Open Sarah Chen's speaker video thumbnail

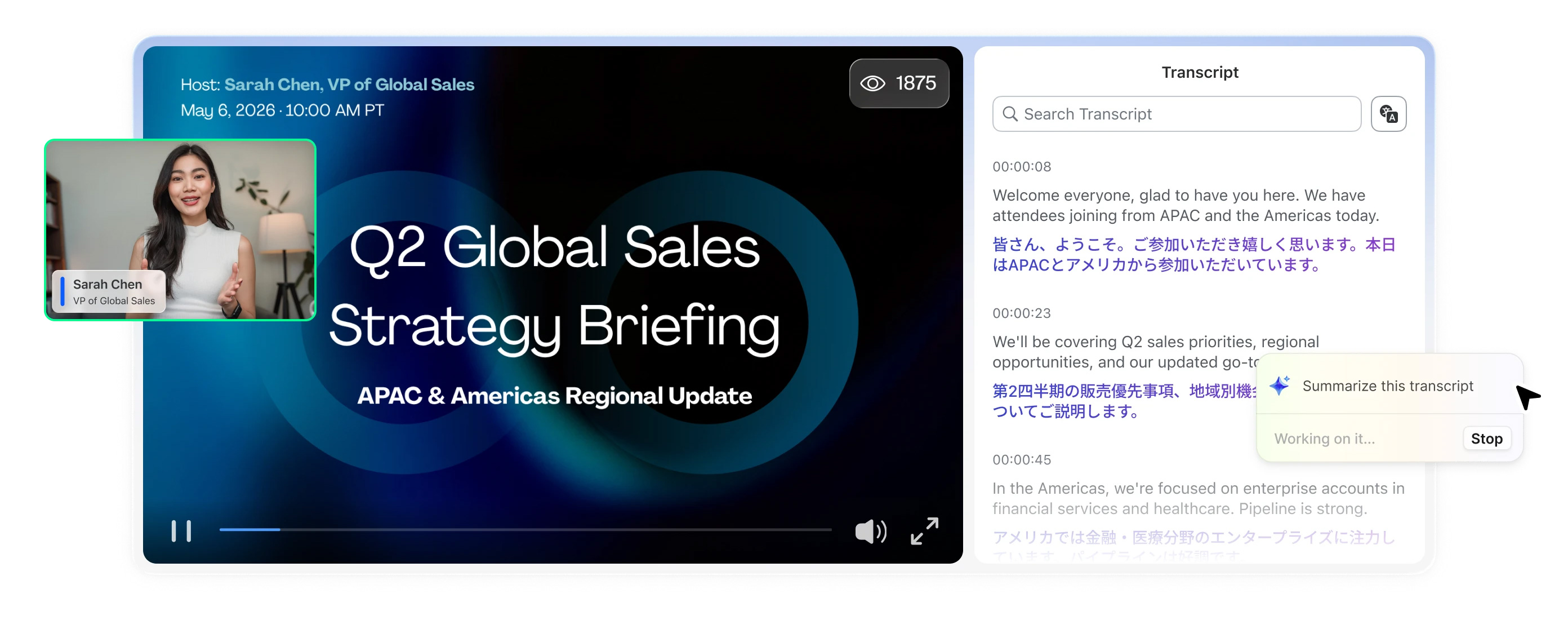point(180,229)
